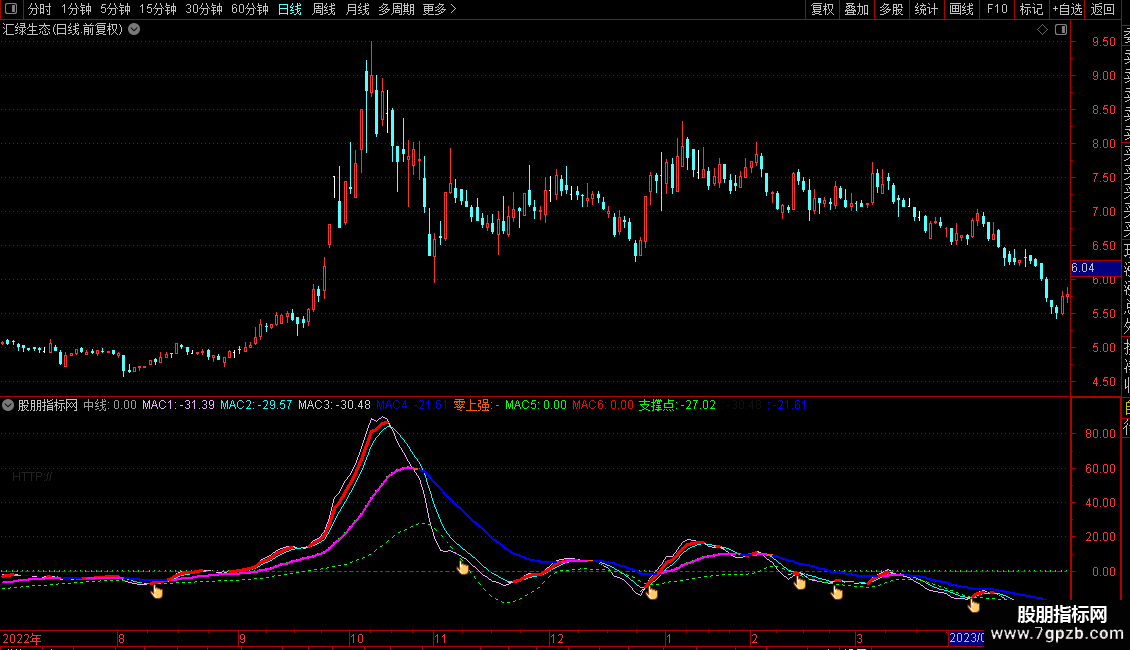
Task: Click the 标记 mark button
Action: coord(1031,9)
